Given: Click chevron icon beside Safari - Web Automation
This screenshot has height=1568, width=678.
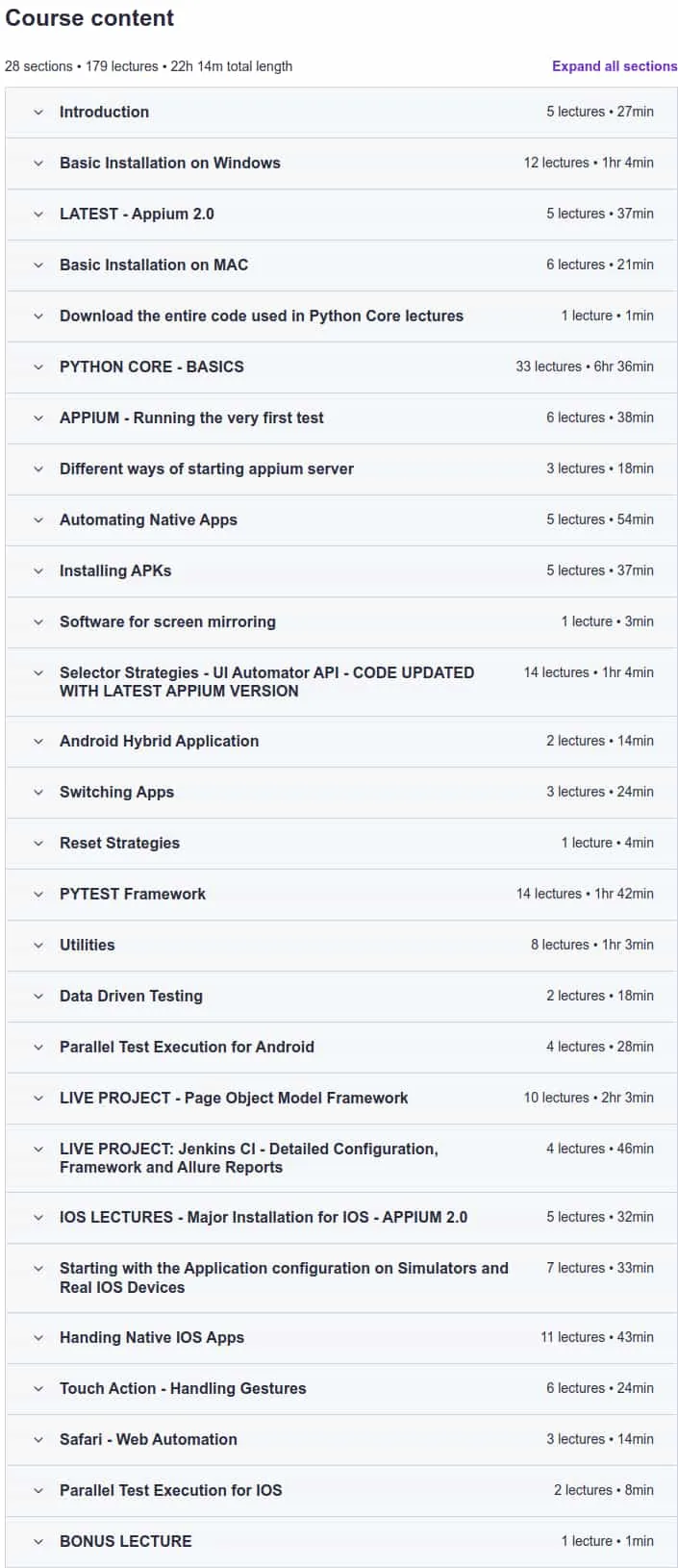Looking at the screenshot, I should (x=38, y=1440).
